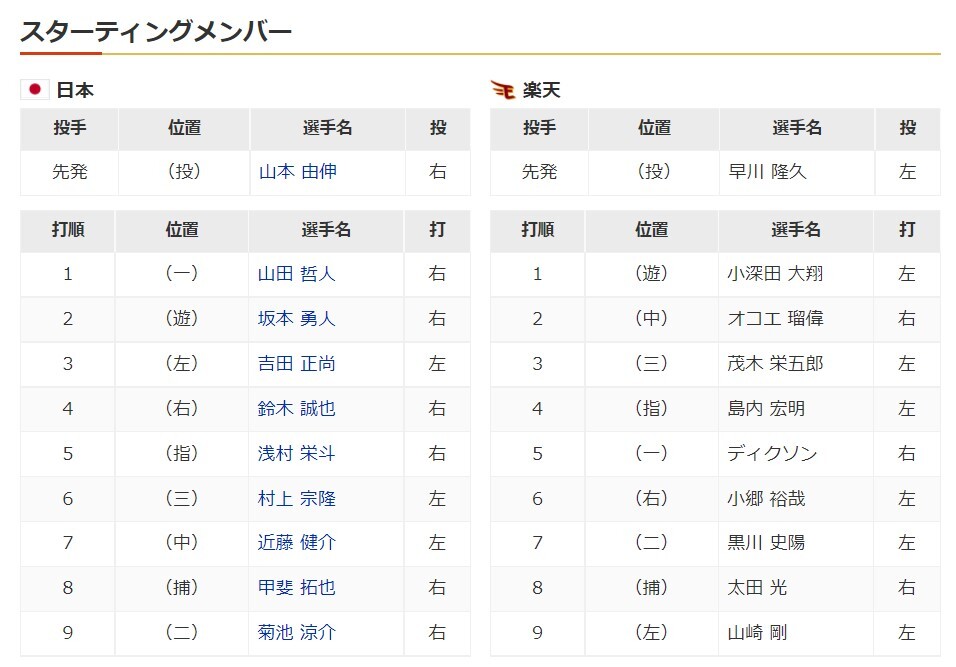Open 菊池 涼介 player link
956x667 pixels.
[296, 632]
